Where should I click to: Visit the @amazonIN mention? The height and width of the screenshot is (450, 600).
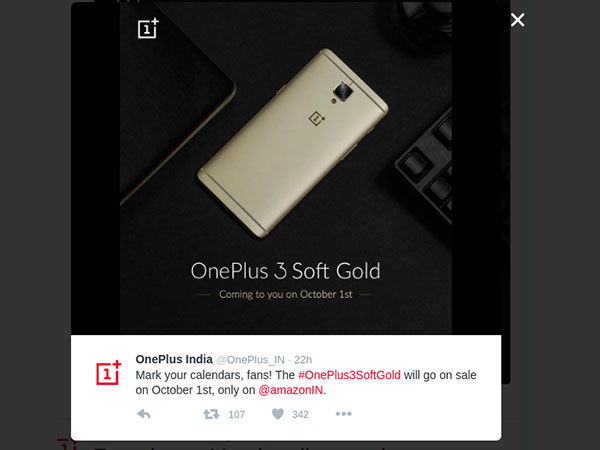(291, 390)
